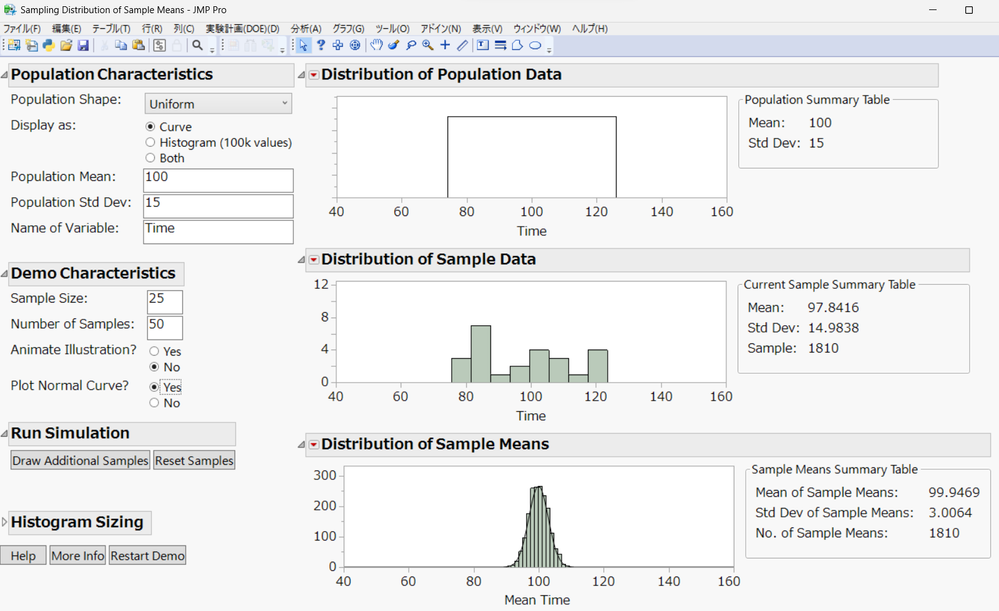
Task: Open red triangle menu for Distribution of Sample Means
Action: point(313,444)
